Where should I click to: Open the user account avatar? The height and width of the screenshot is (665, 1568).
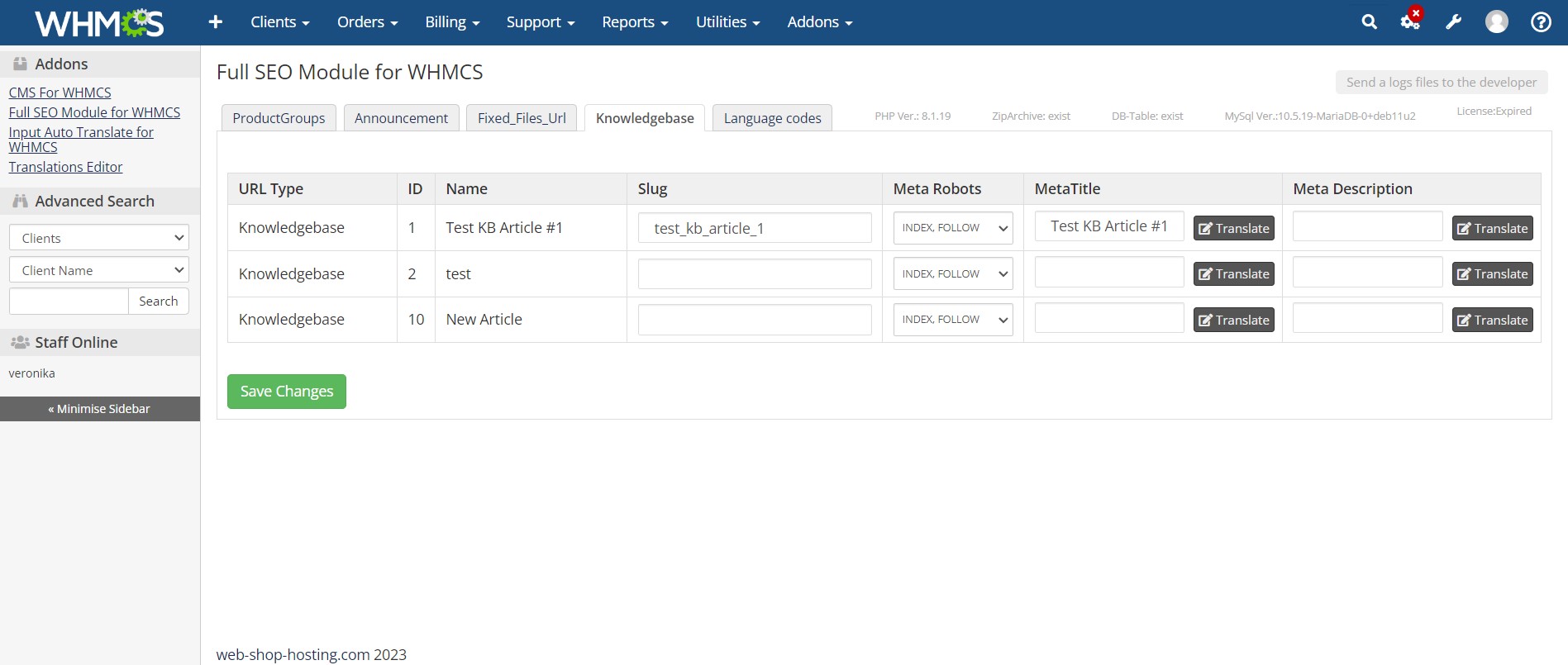click(1497, 22)
